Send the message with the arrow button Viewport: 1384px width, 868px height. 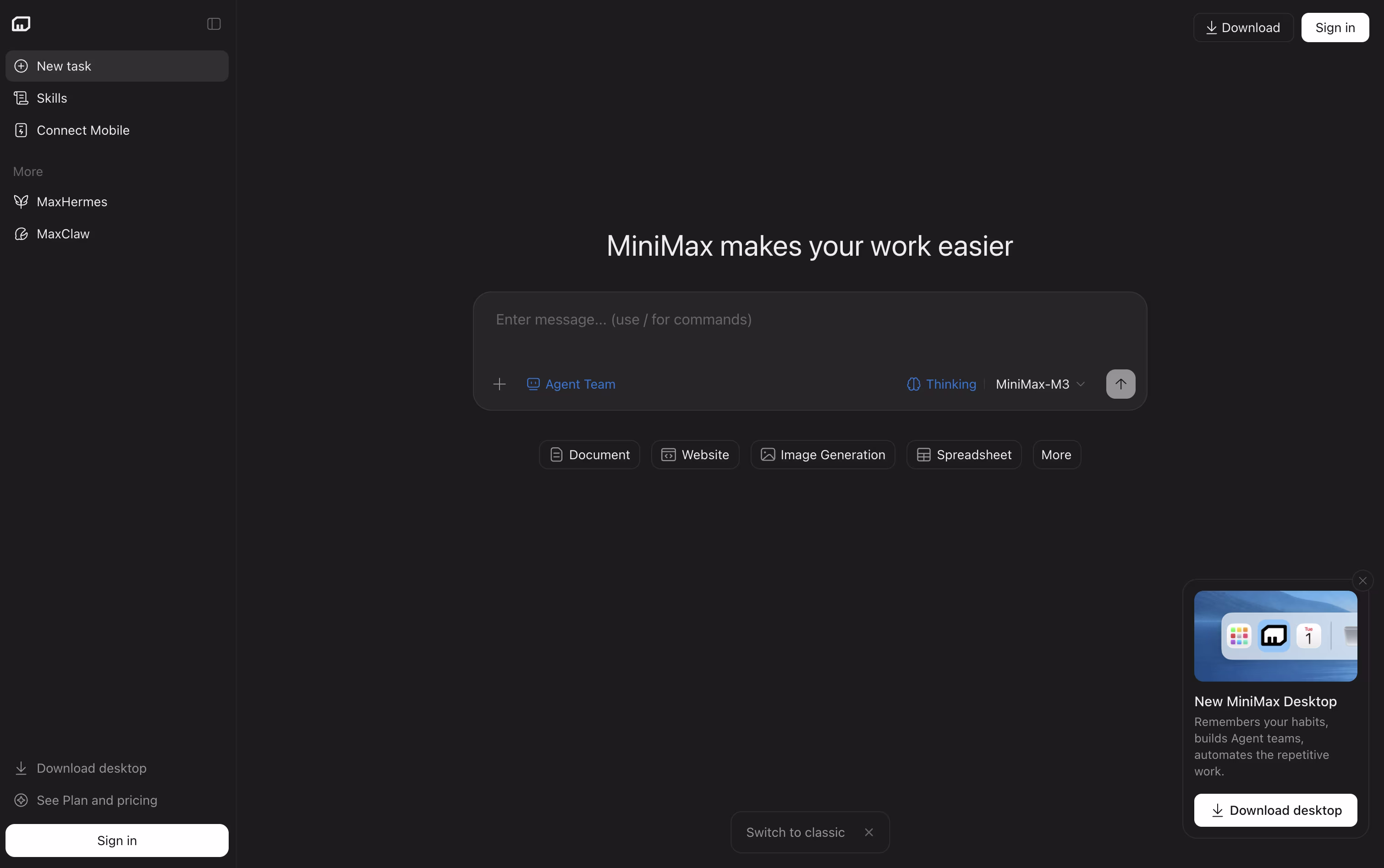point(1120,384)
